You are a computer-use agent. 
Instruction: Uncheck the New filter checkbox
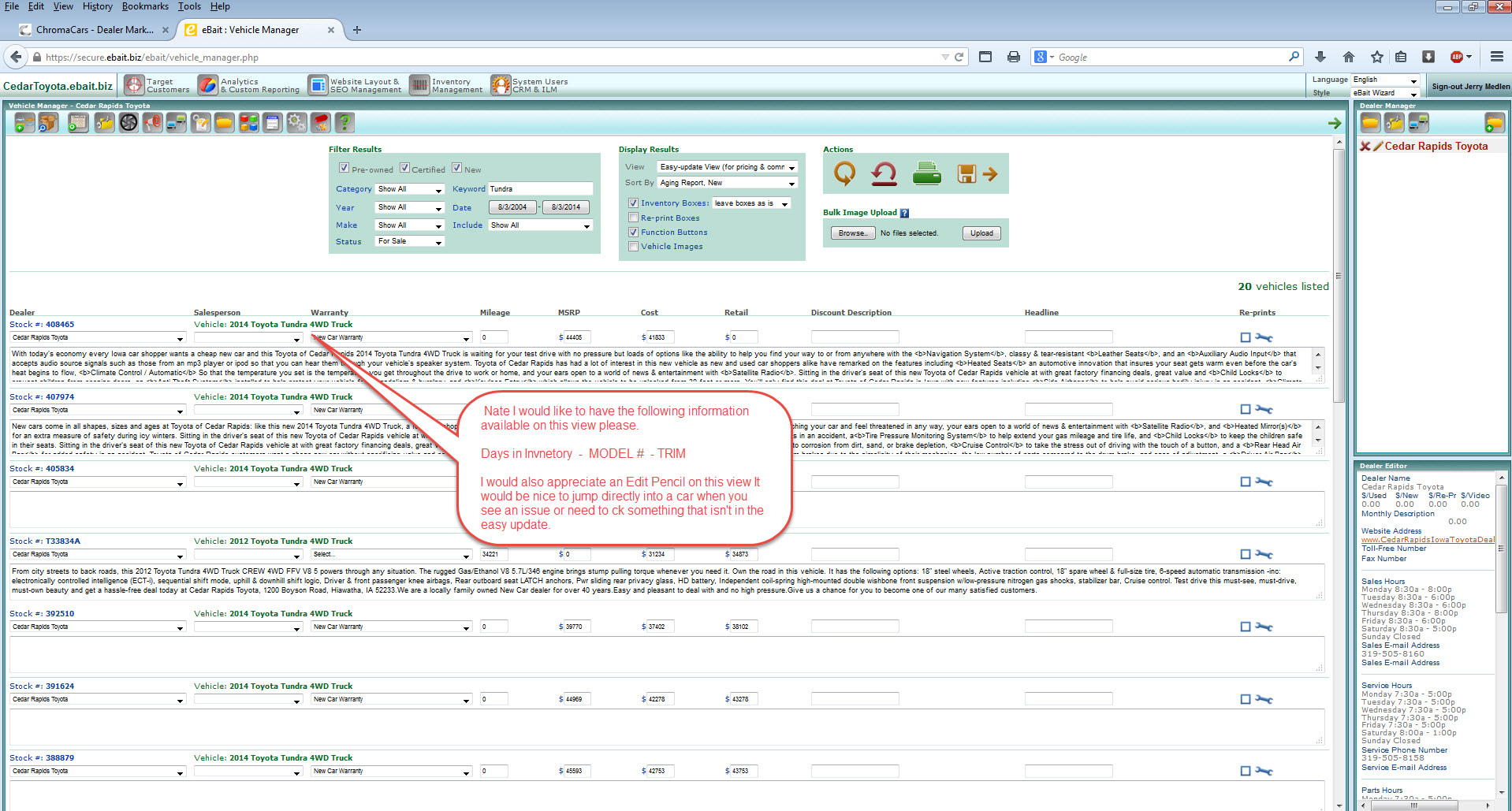(456, 168)
